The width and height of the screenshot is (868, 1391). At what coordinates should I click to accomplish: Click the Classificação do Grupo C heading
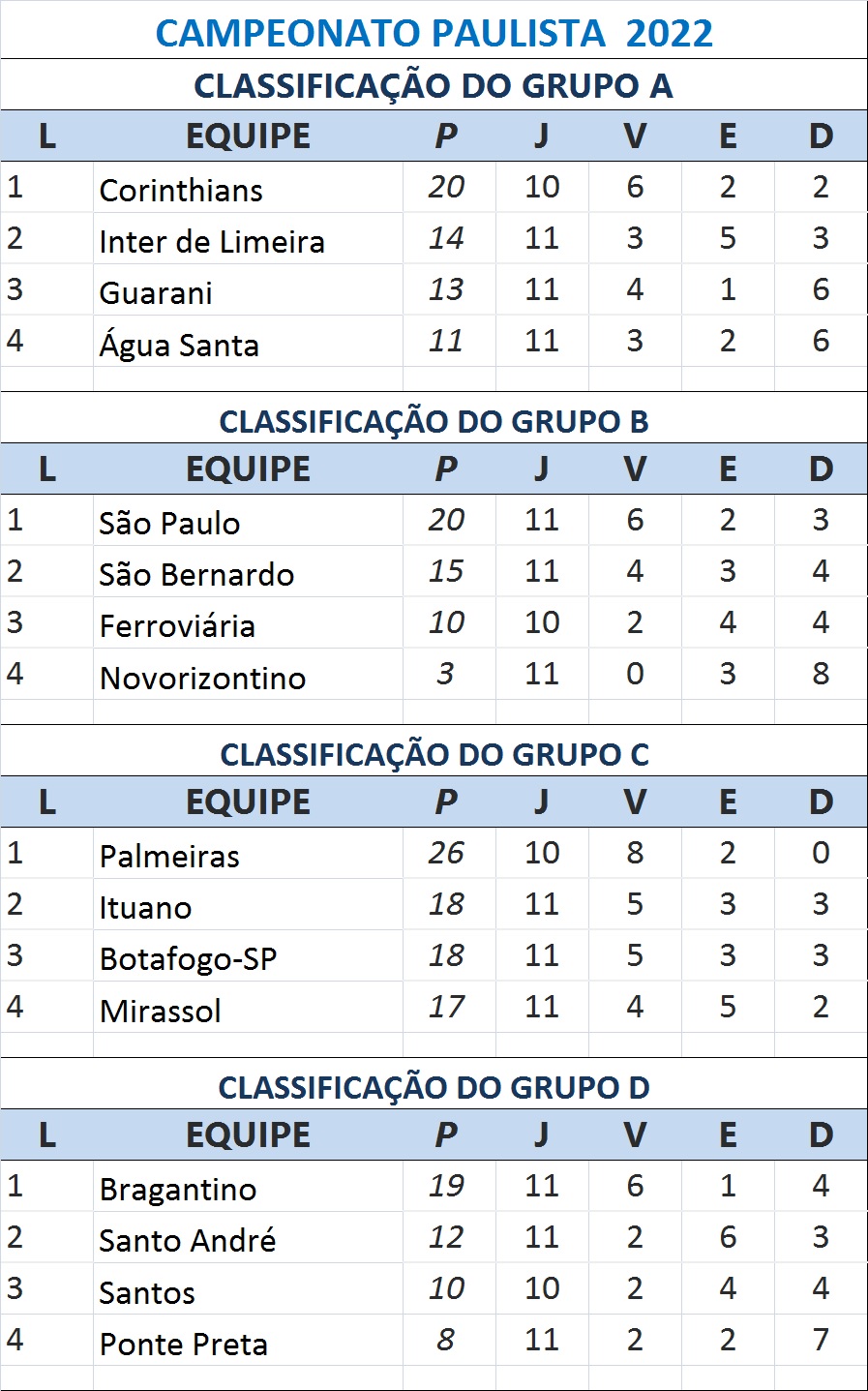(434, 754)
